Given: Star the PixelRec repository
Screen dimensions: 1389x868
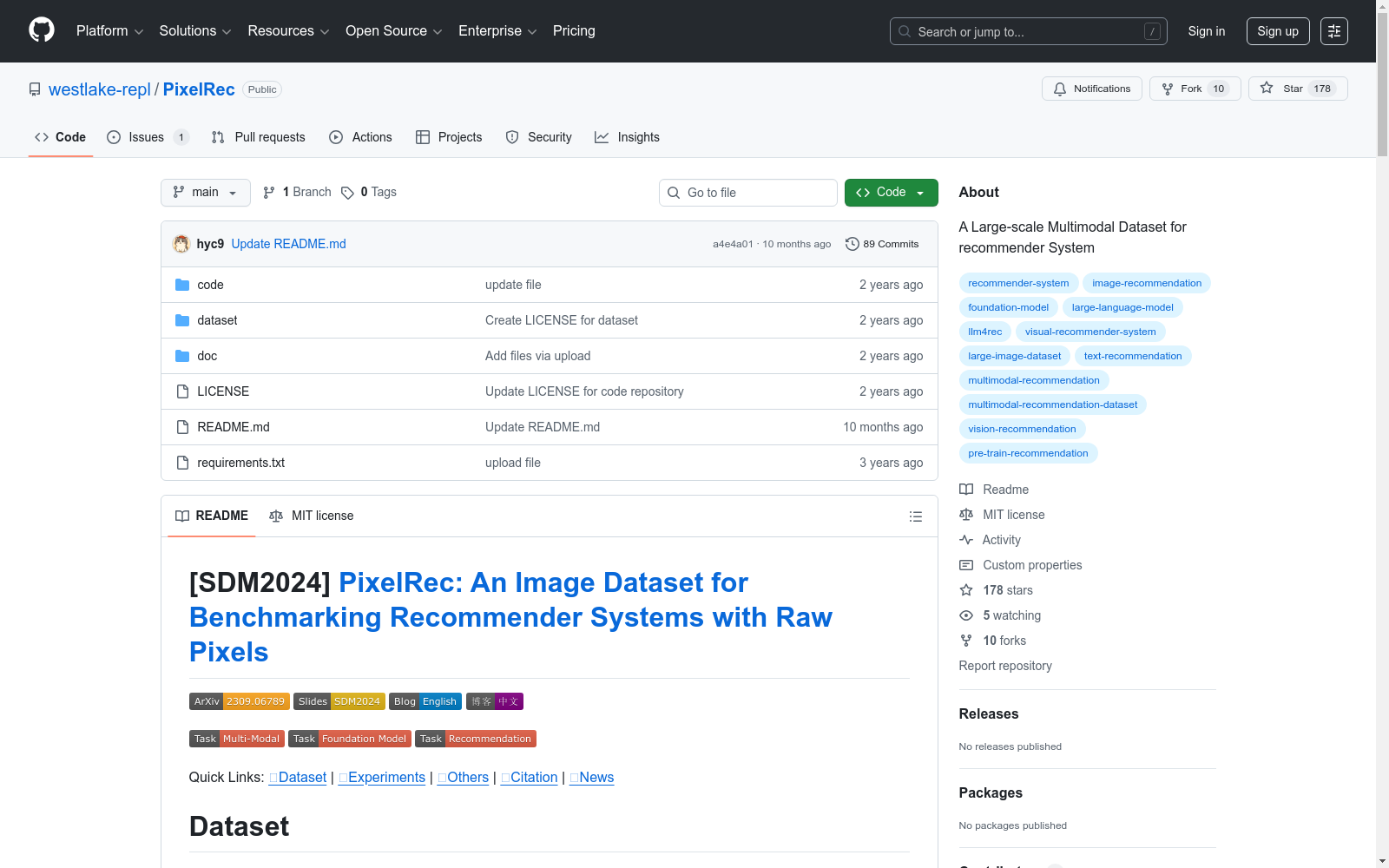Looking at the screenshot, I should (1298, 89).
